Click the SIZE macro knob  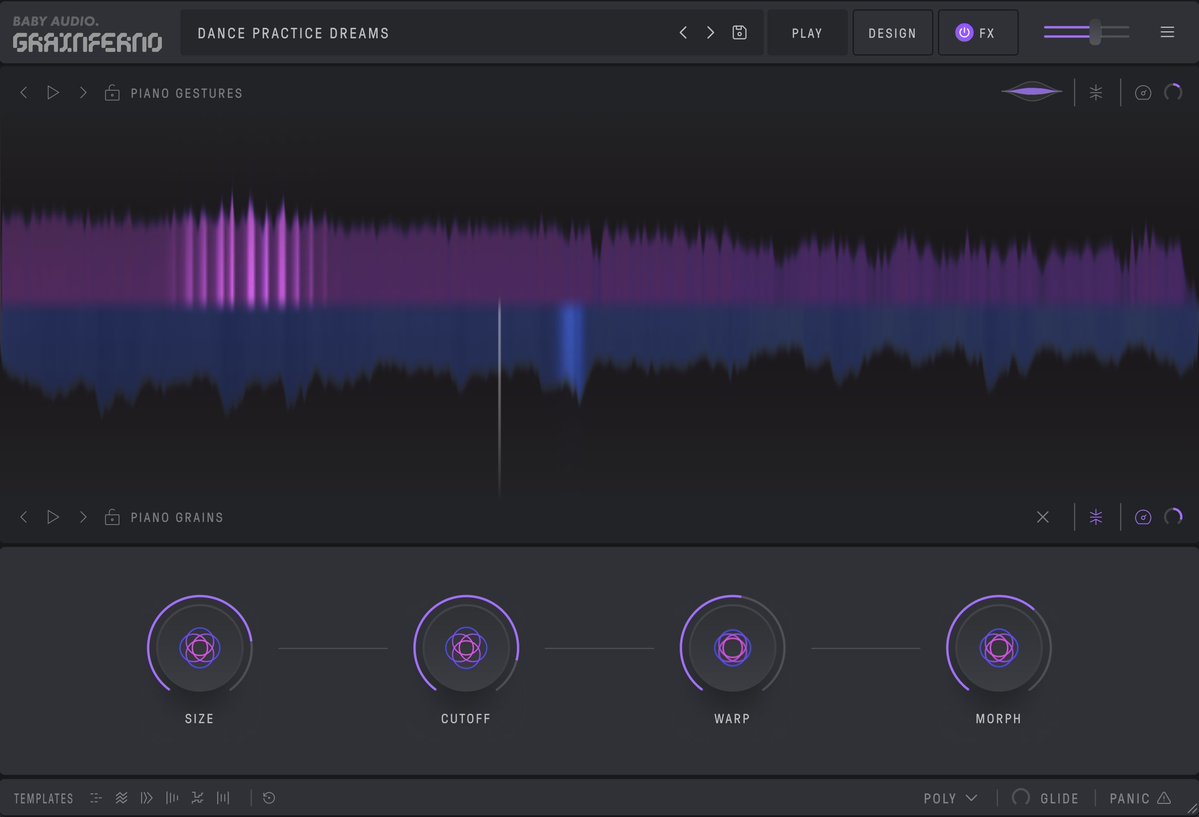click(200, 648)
